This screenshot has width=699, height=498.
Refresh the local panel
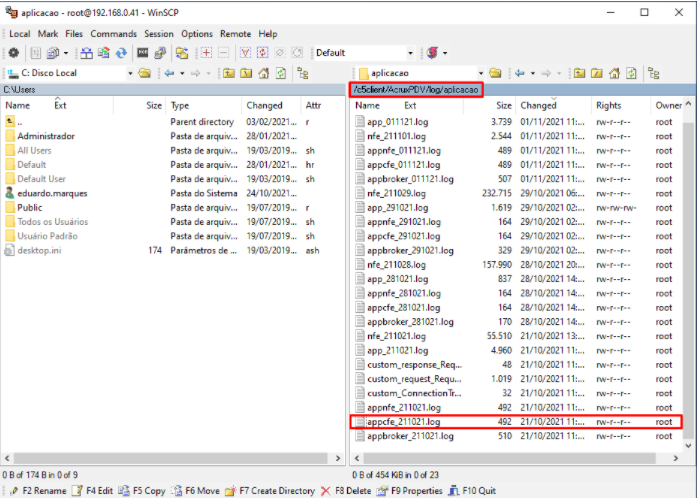click(281, 73)
